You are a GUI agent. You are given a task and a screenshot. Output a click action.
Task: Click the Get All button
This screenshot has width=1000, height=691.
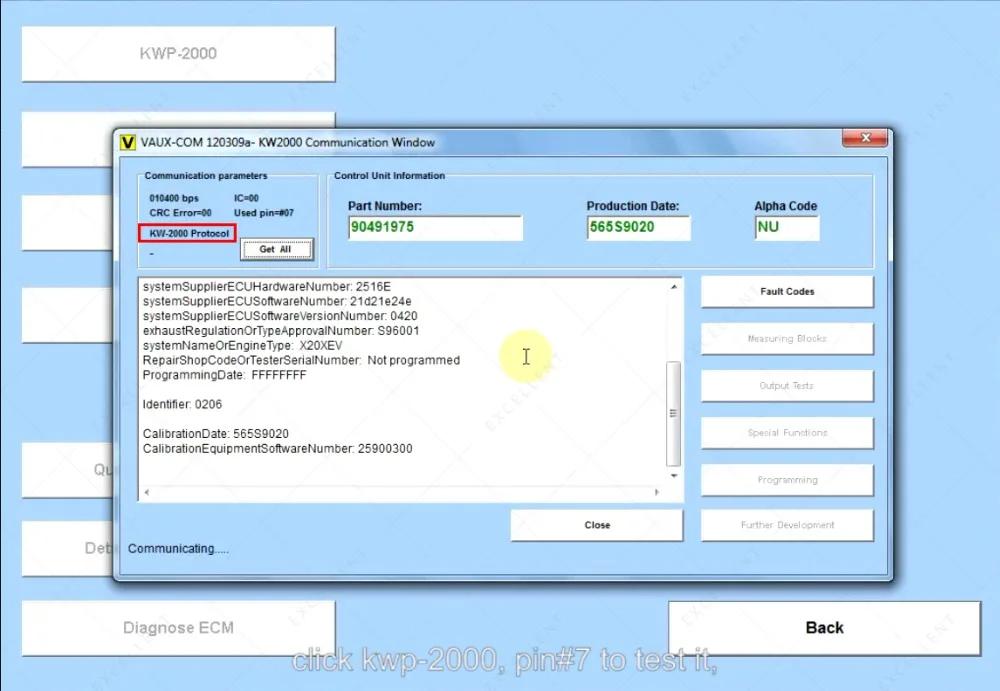coord(276,249)
